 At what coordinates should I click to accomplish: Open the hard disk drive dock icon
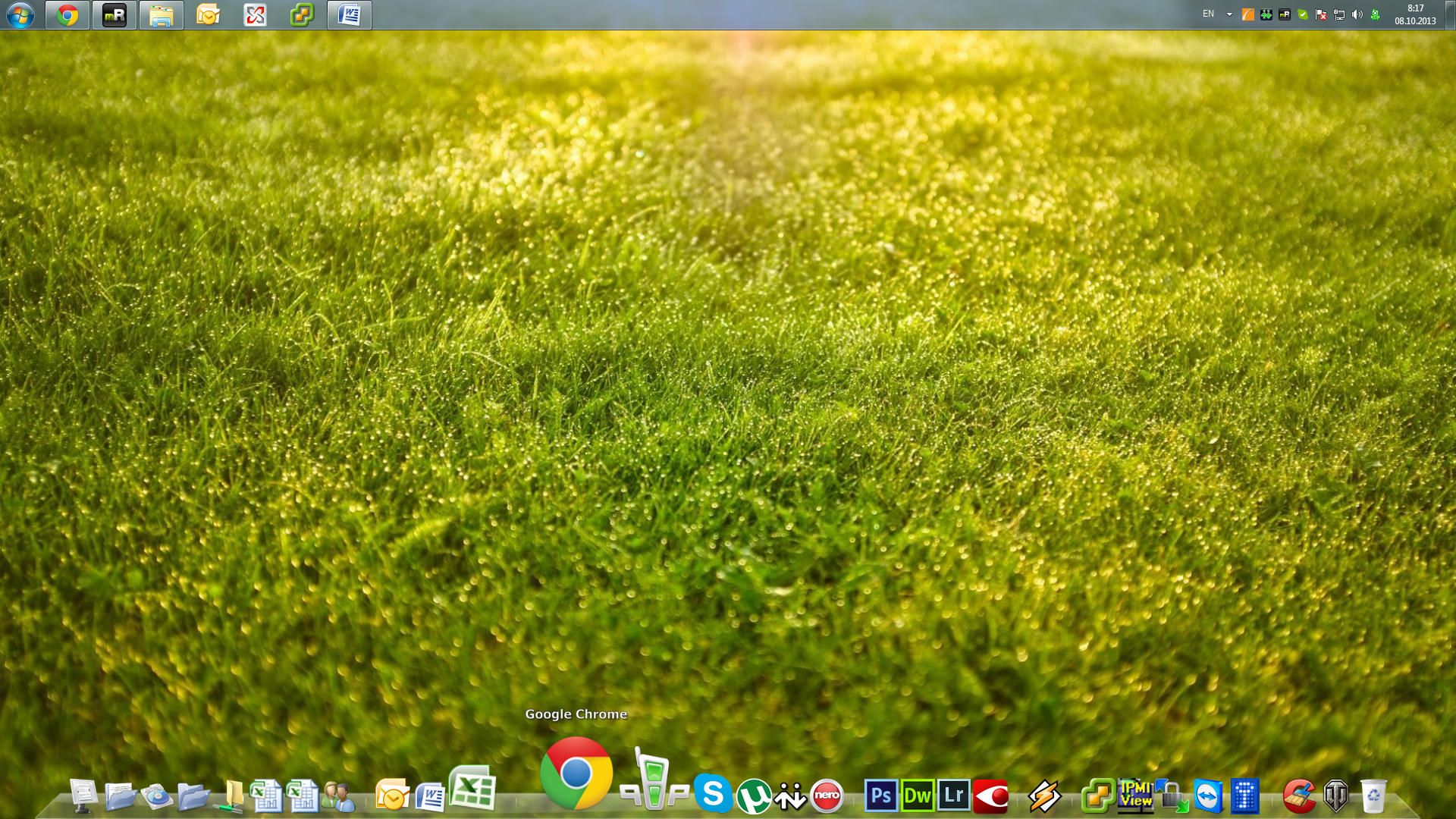coord(157,796)
